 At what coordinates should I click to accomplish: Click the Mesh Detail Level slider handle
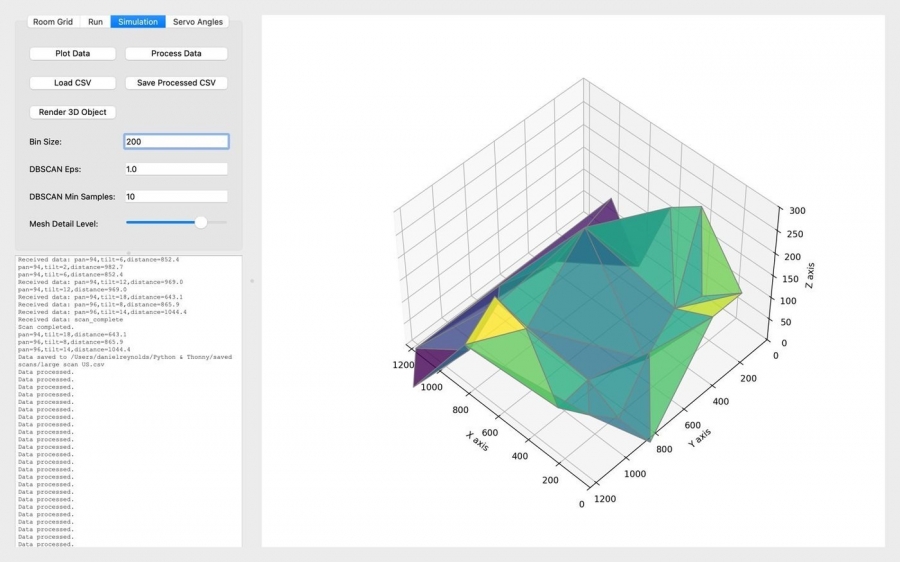pyautogui.click(x=200, y=222)
